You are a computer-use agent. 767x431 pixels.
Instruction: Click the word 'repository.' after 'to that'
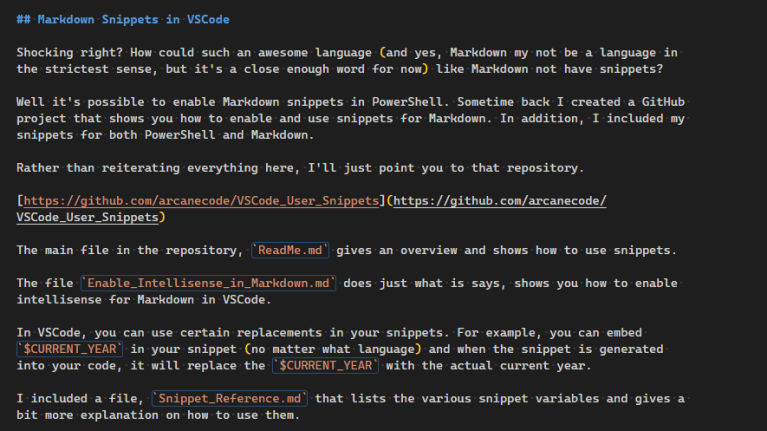545,168
